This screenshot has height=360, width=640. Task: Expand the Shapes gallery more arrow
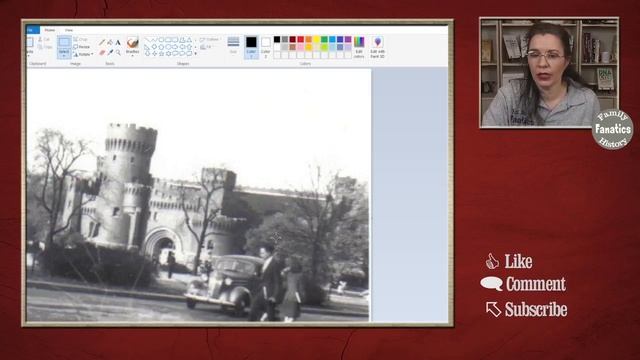coord(196,53)
